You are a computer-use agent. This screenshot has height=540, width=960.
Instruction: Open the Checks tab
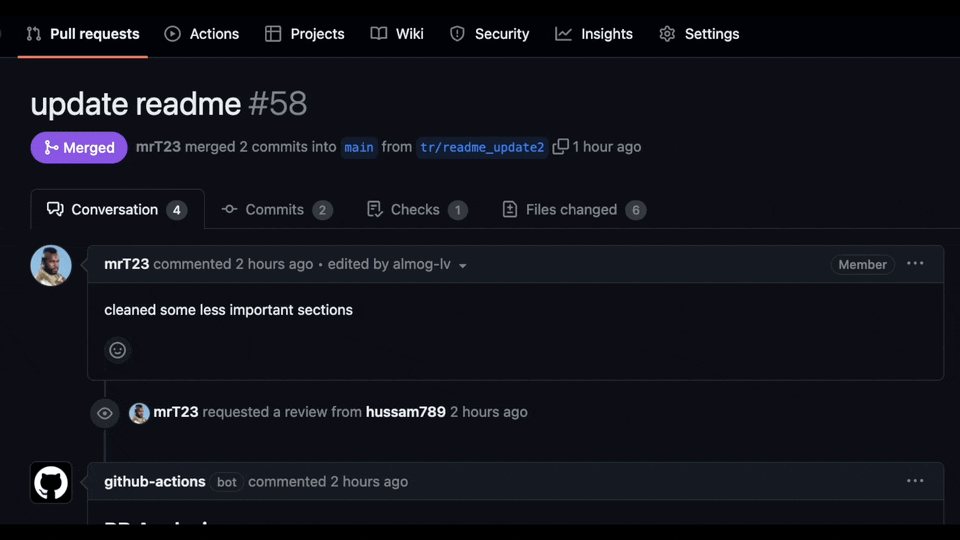[416, 210]
